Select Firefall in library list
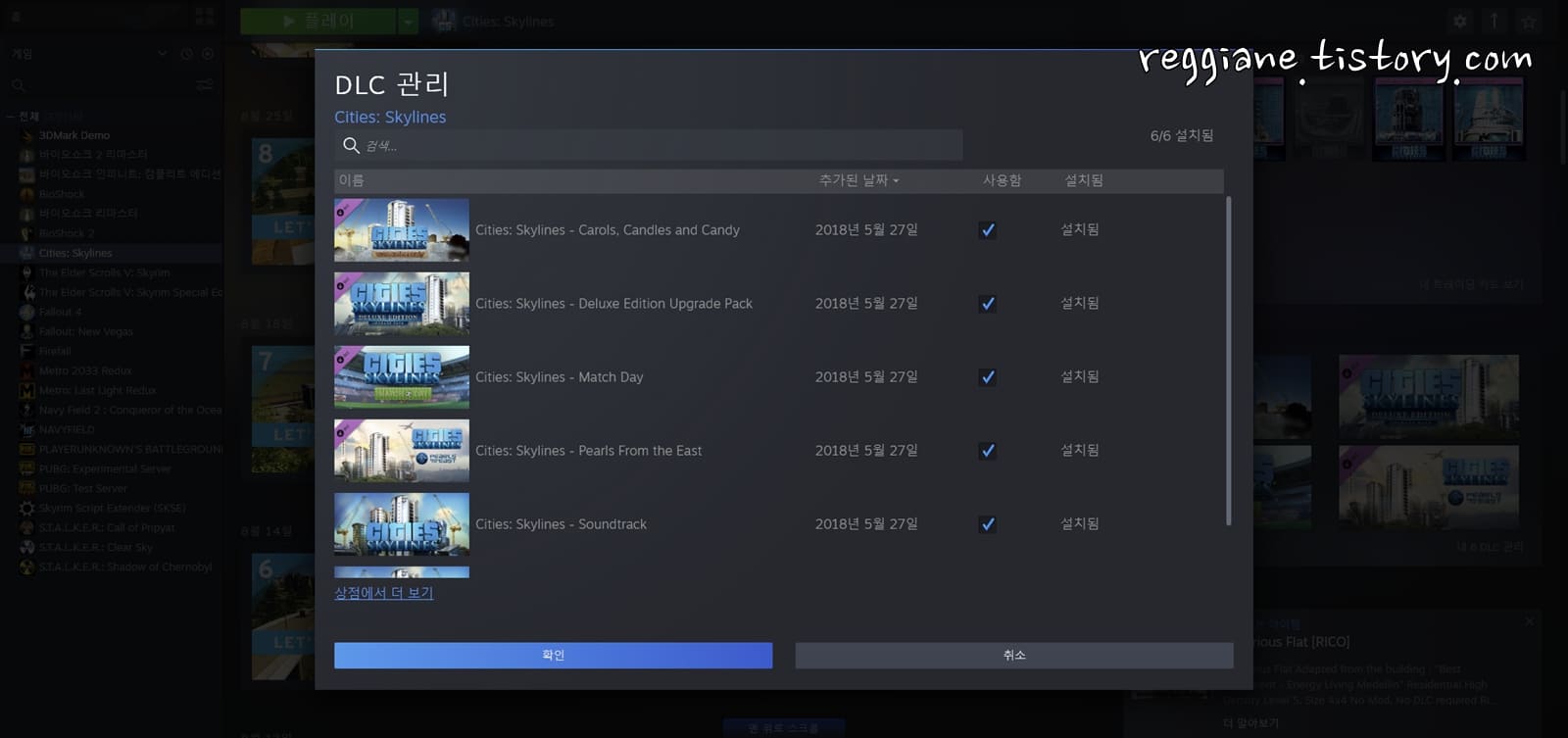This screenshot has height=738, width=1568. coord(55,351)
